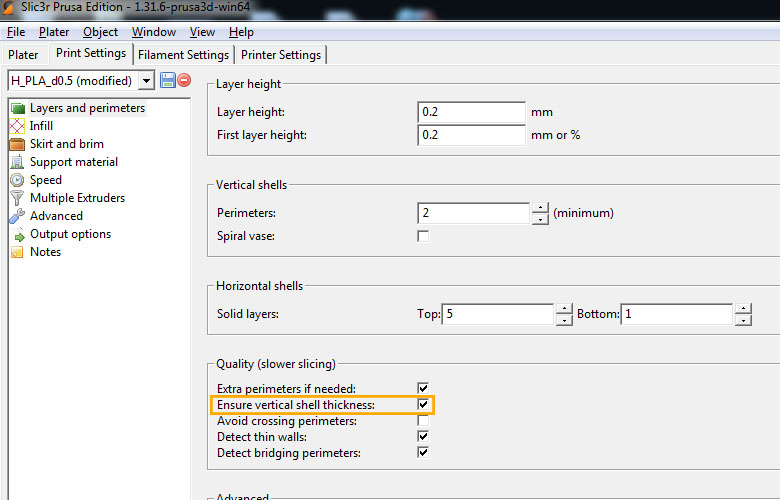Open Support material settings
Screen dimensions: 780x500
pyautogui.click(x=74, y=162)
